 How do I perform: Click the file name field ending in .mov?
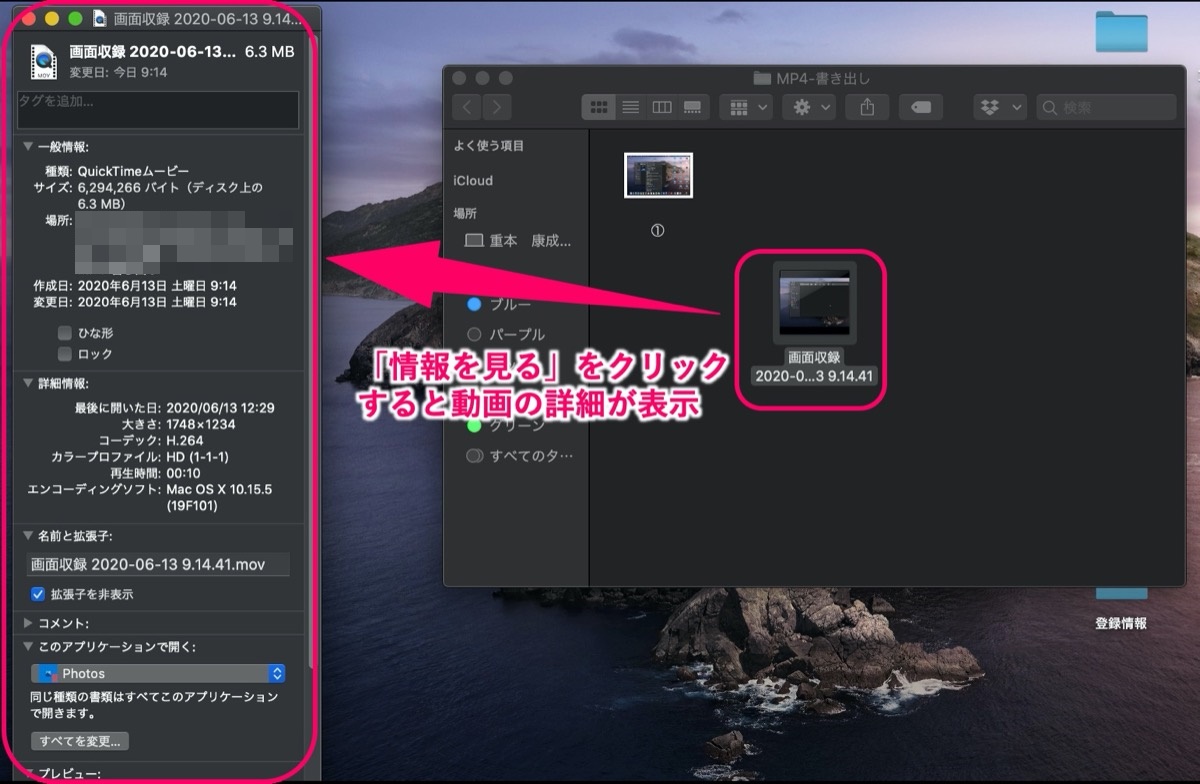coord(158,564)
